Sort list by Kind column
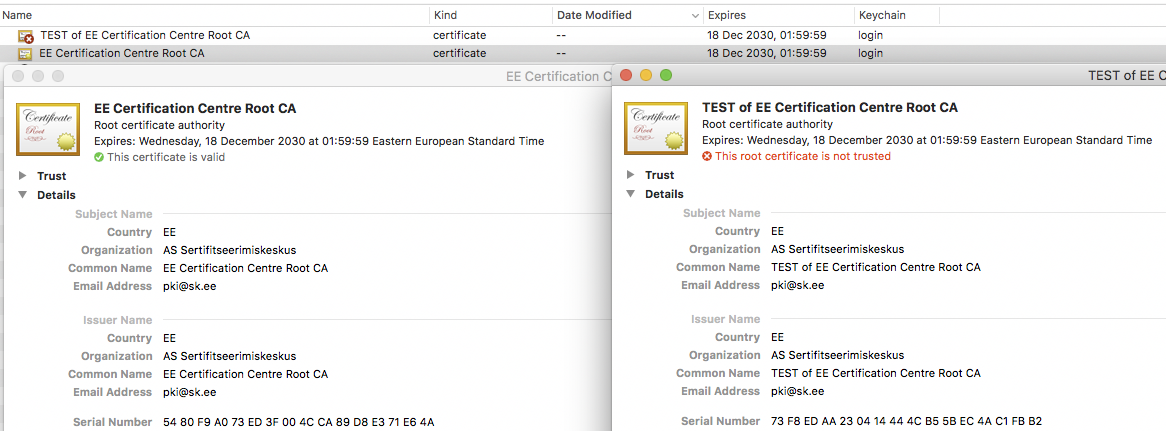The width and height of the screenshot is (1166, 431). click(492, 15)
